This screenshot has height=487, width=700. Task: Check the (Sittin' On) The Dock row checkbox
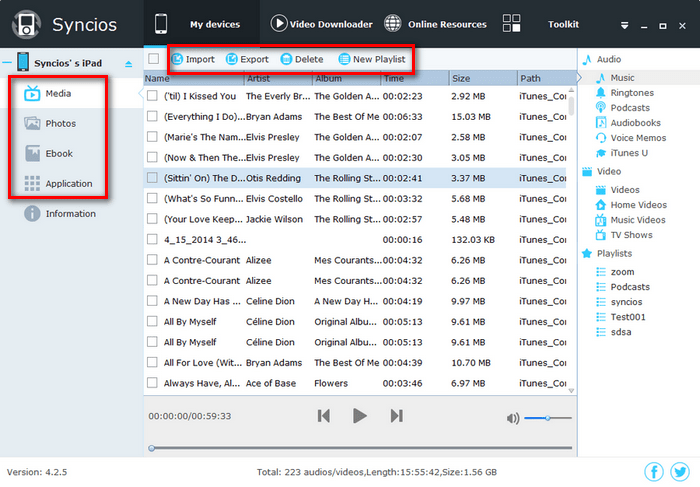(x=152, y=178)
